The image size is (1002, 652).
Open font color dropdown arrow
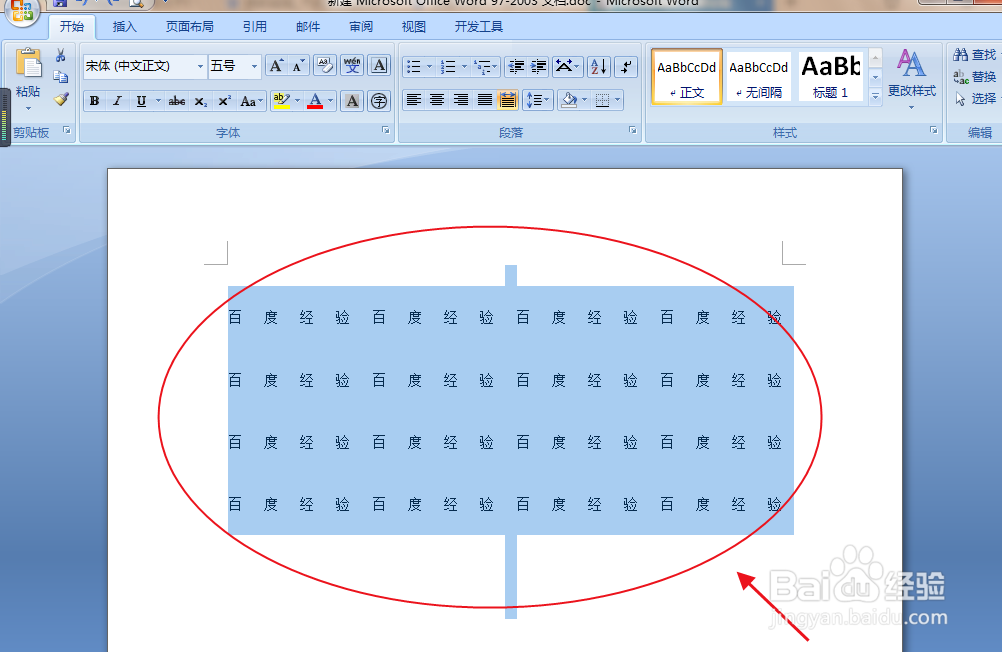(330, 101)
